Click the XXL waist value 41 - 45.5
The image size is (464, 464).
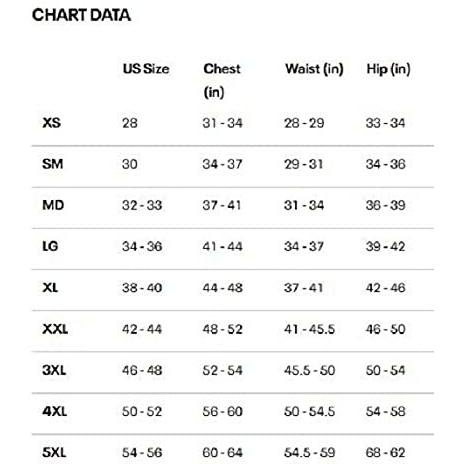309,329
